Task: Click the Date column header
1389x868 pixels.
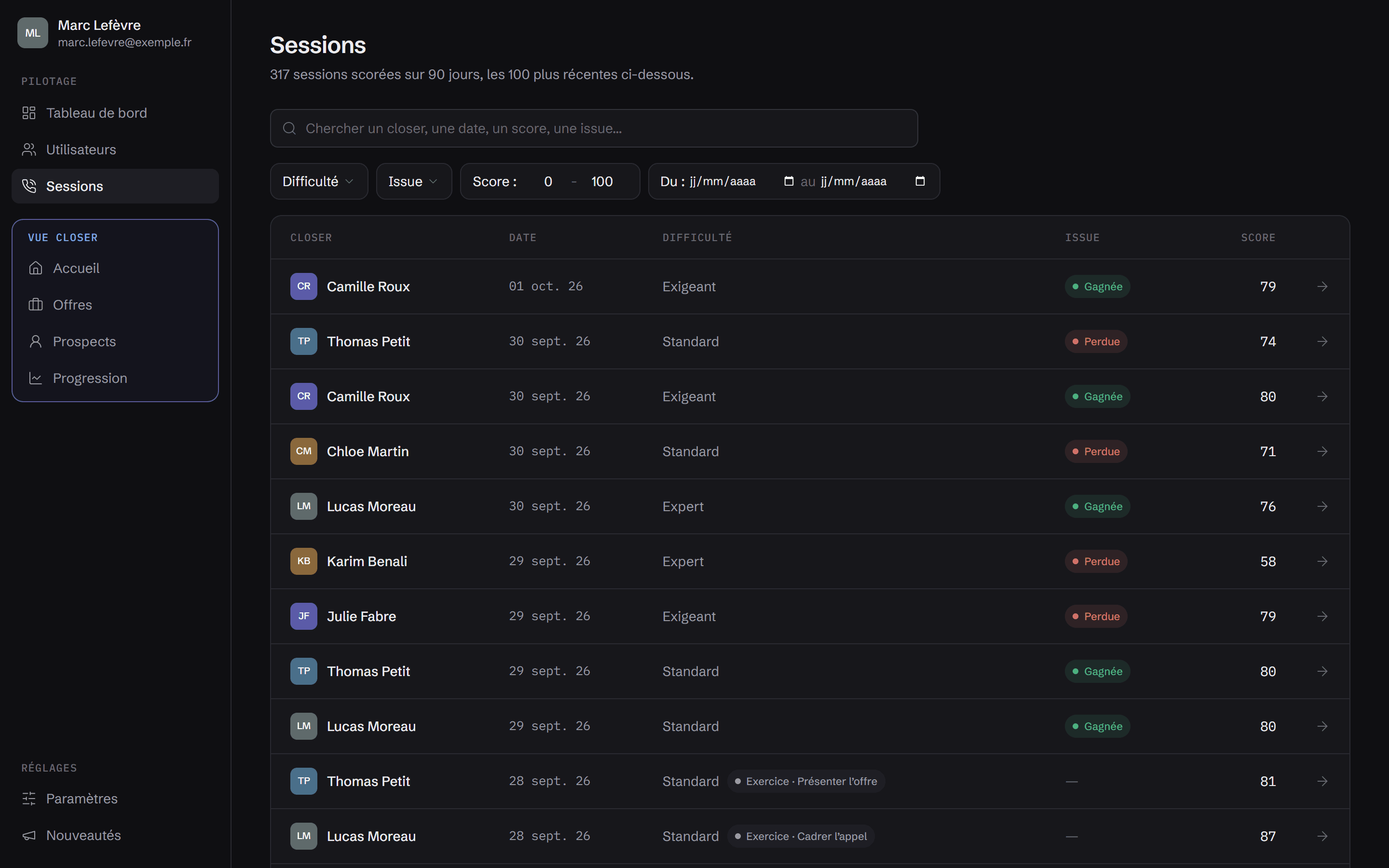Action: (522, 238)
